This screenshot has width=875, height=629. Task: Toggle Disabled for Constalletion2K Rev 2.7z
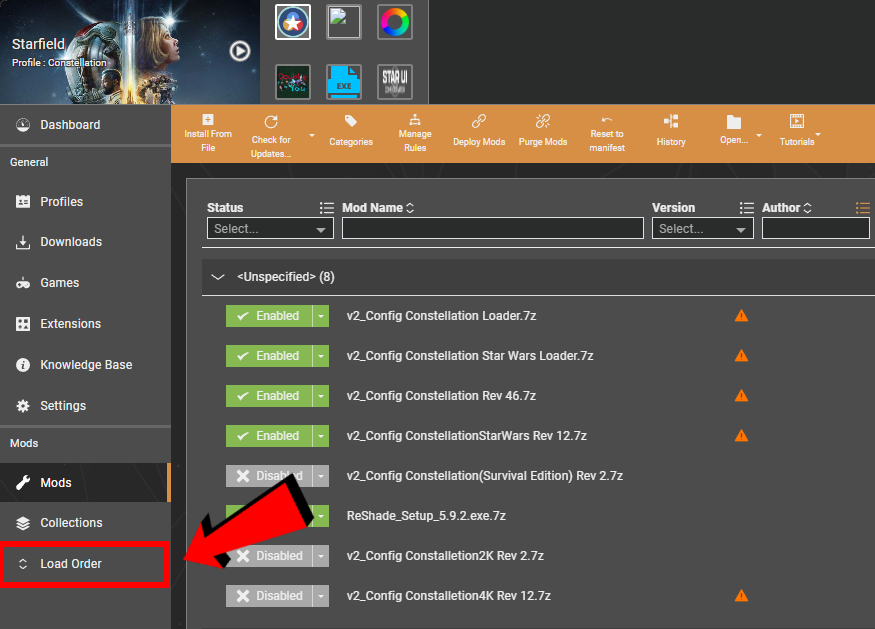pos(269,556)
